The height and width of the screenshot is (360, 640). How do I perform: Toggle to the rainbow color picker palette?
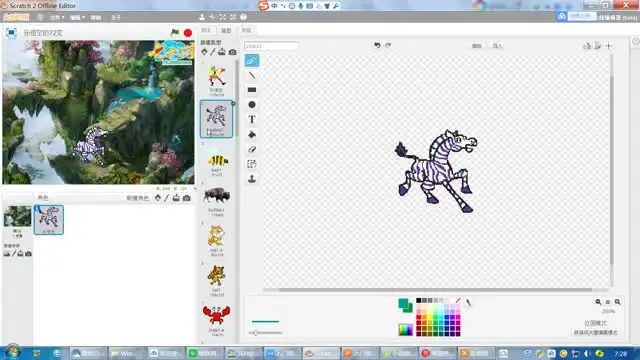pyautogui.click(x=405, y=330)
